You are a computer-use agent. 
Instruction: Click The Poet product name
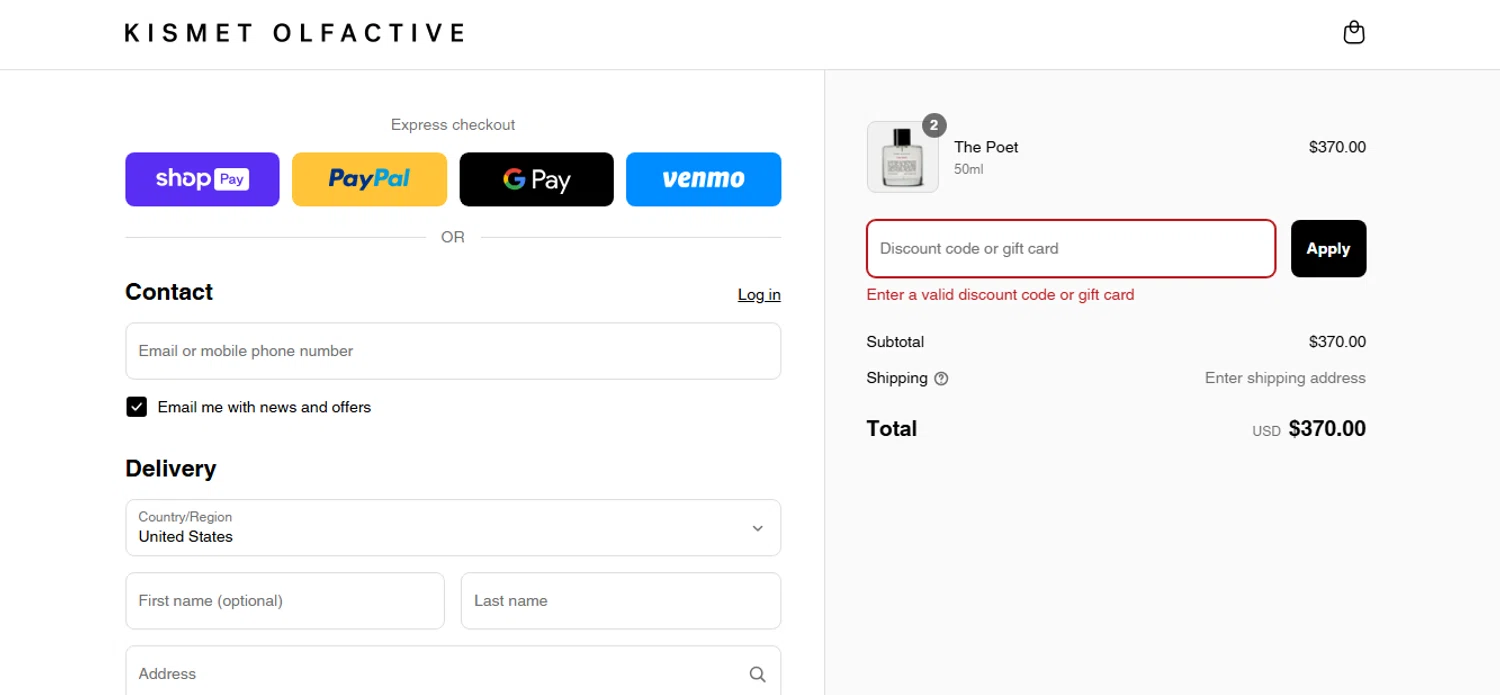tap(986, 147)
